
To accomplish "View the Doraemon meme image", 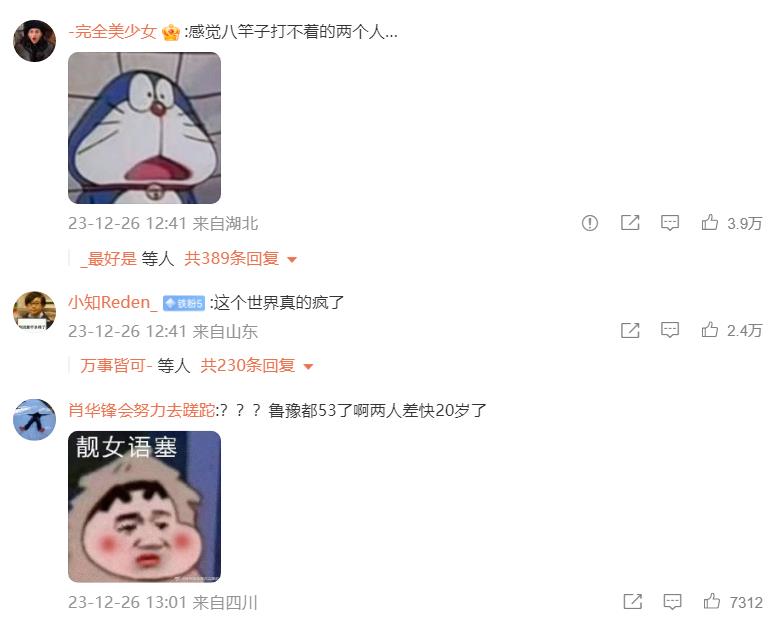I will pos(144,128).
